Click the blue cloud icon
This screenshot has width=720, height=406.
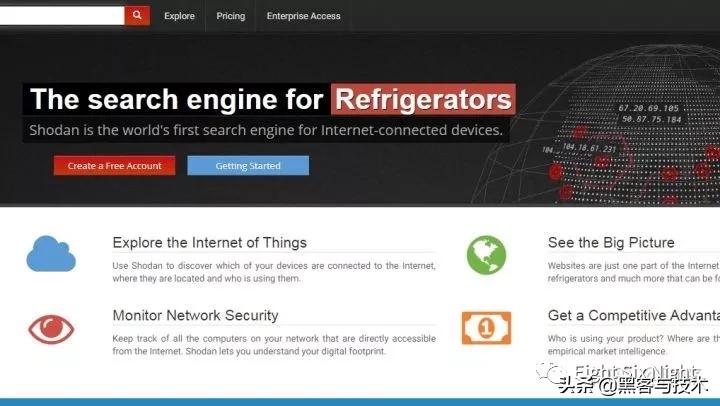[51, 254]
